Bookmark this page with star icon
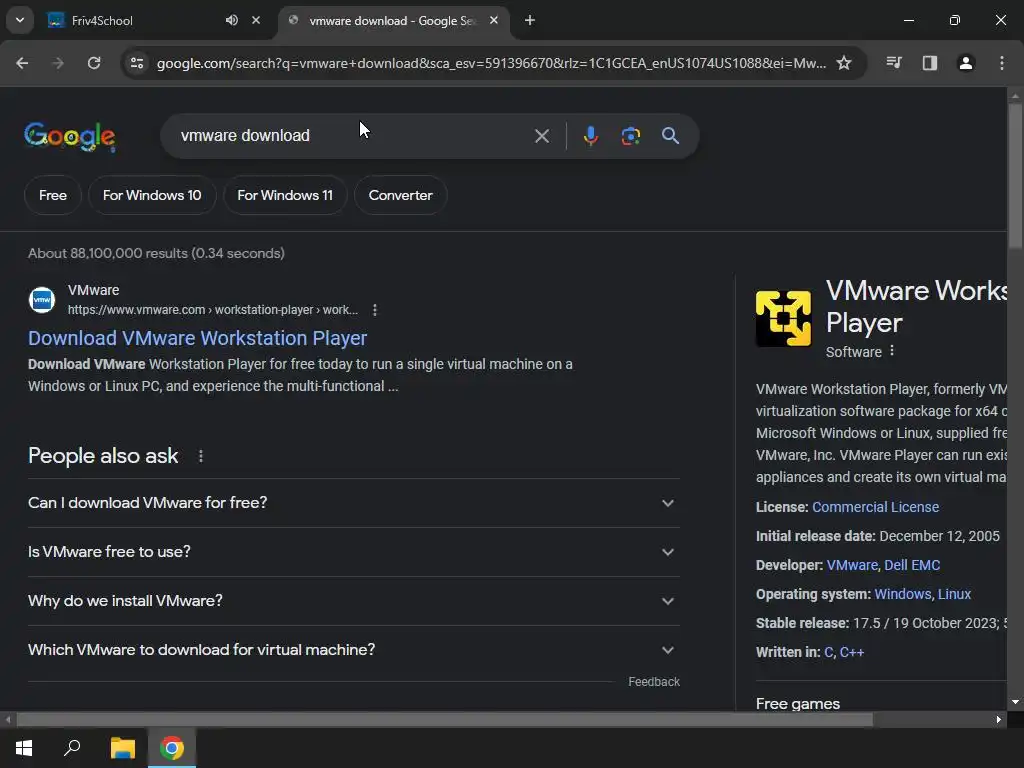 [844, 63]
